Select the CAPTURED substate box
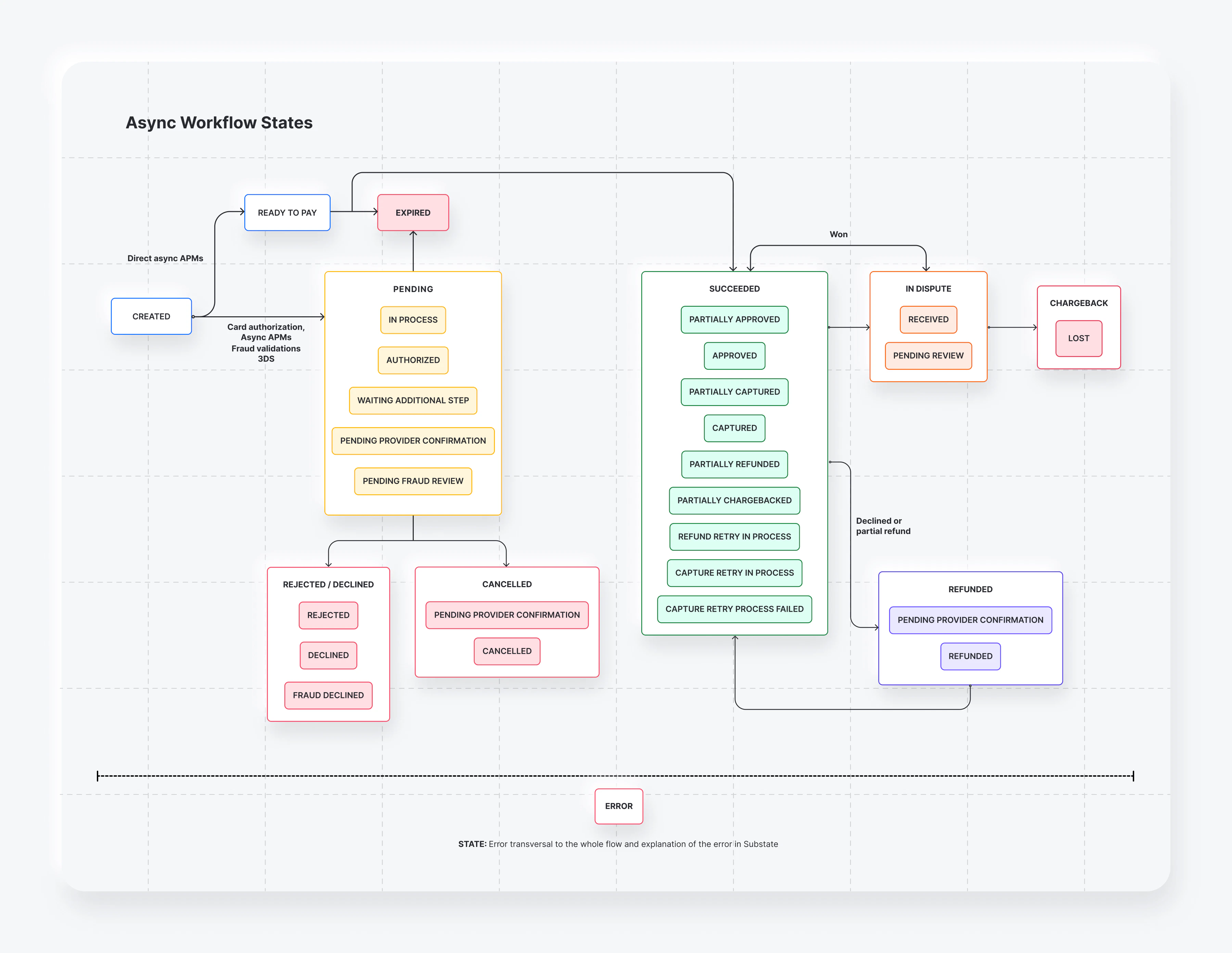1232x953 pixels. (734, 428)
